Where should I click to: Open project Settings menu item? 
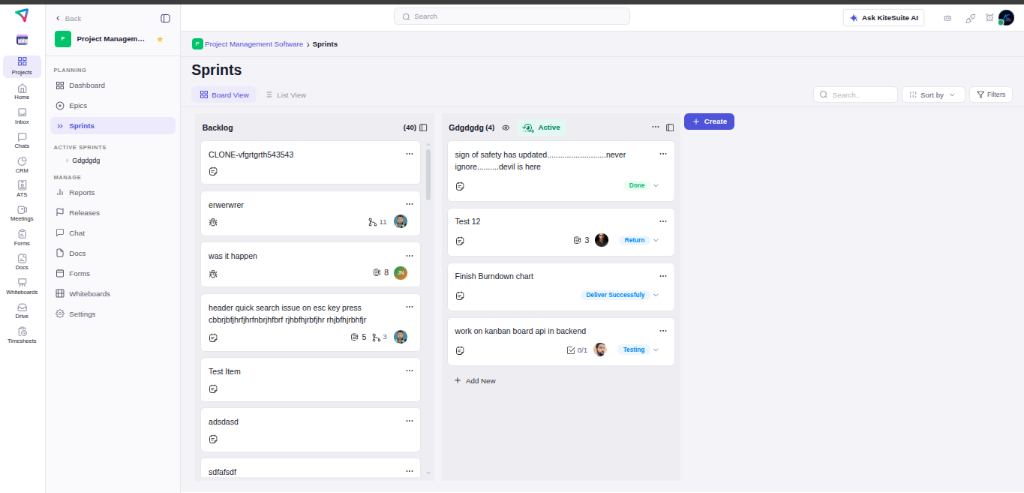(112, 314)
